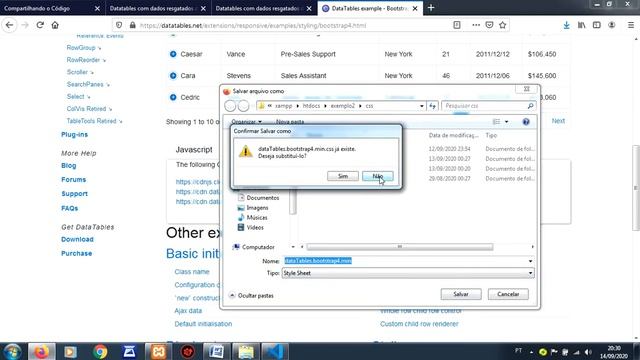Click the padlock site info icon
Image resolution: width=640 pixels, height=360 pixels.
(x=132, y=25)
